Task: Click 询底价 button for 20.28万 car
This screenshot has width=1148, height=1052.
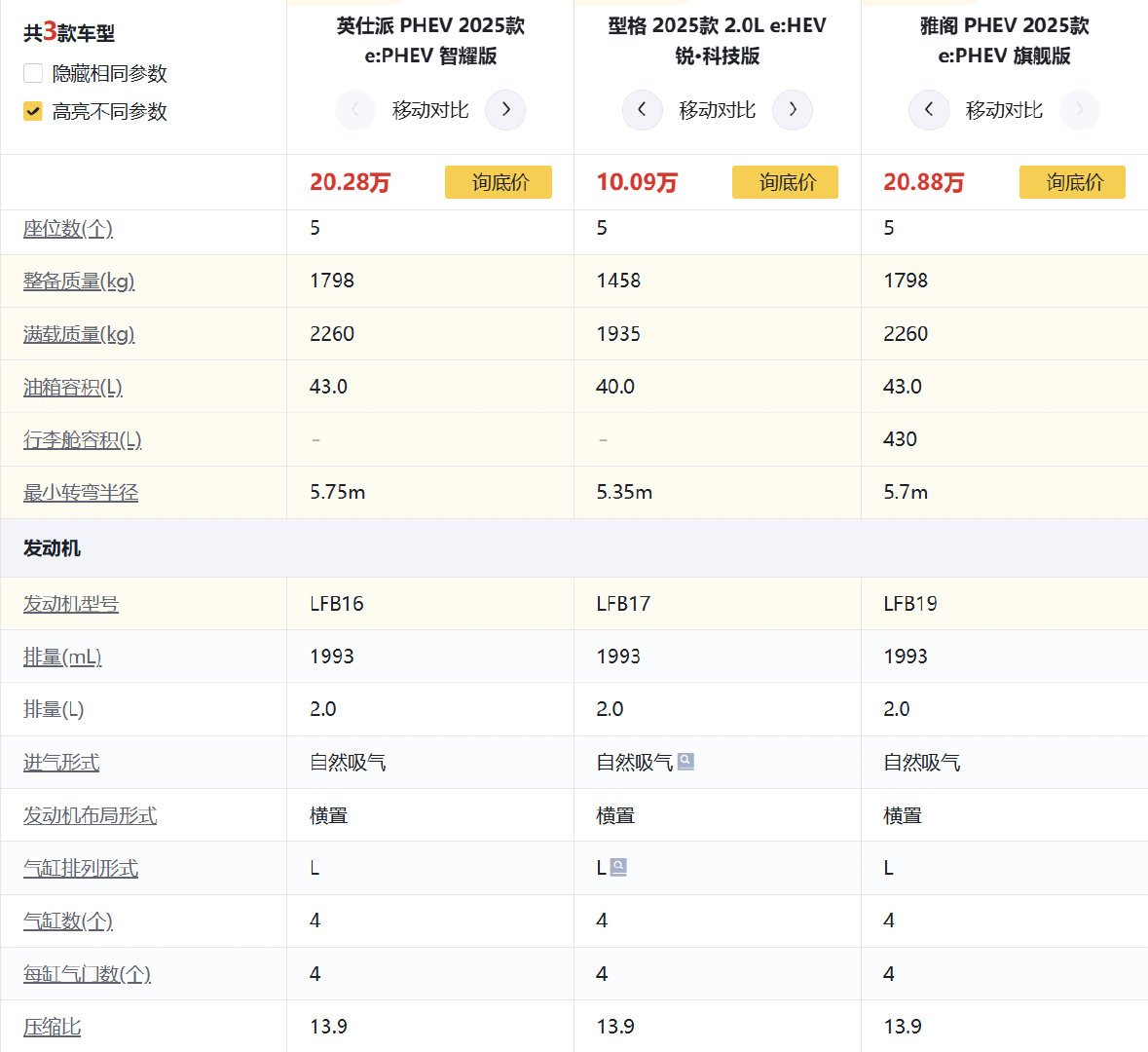Action: point(499,182)
